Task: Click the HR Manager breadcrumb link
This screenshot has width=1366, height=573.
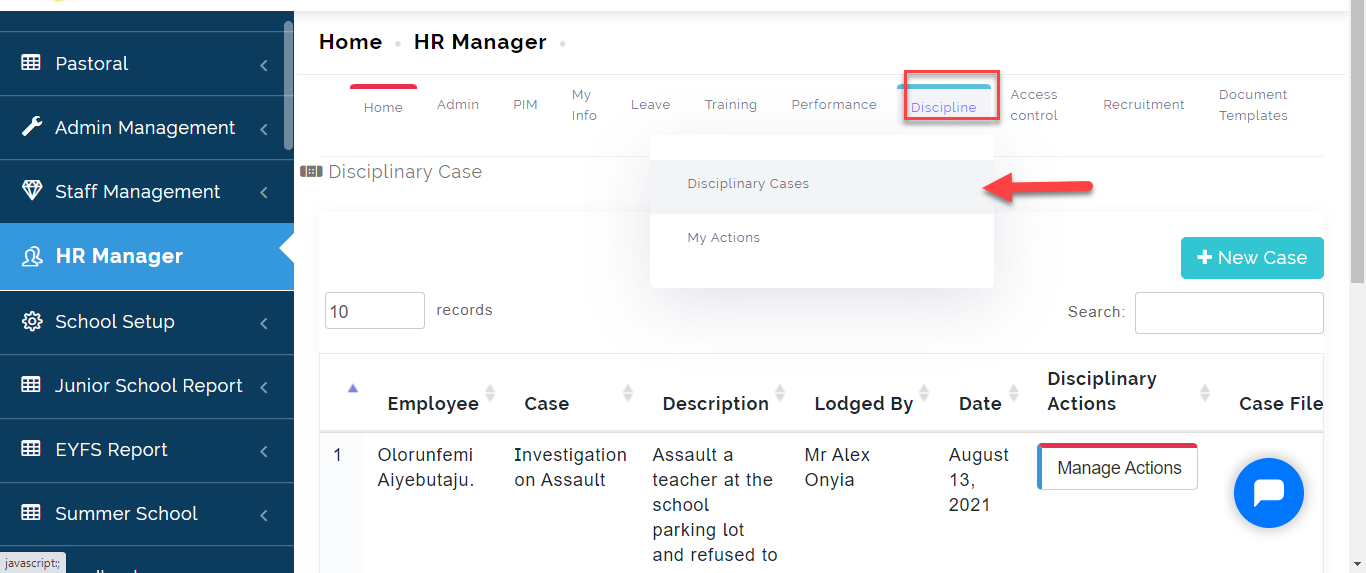Action: coord(480,42)
